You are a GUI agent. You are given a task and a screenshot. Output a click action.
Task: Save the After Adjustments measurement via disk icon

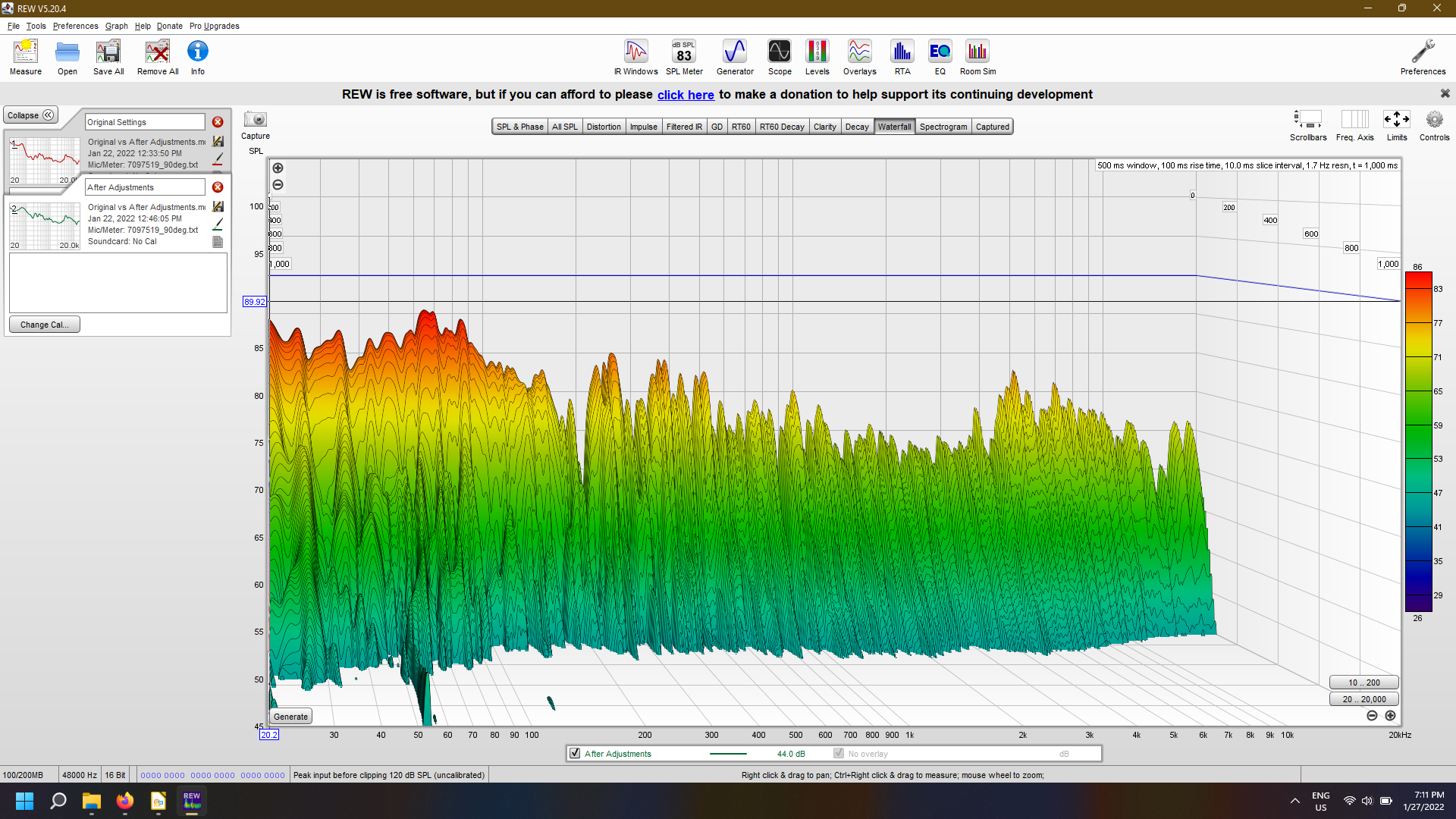218,207
